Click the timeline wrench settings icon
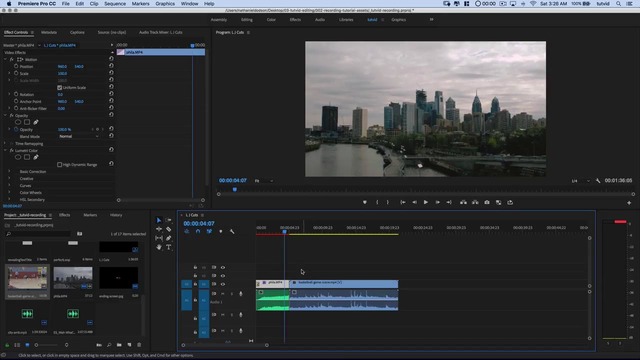This screenshot has width=640, height=360. (x=232, y=231)
